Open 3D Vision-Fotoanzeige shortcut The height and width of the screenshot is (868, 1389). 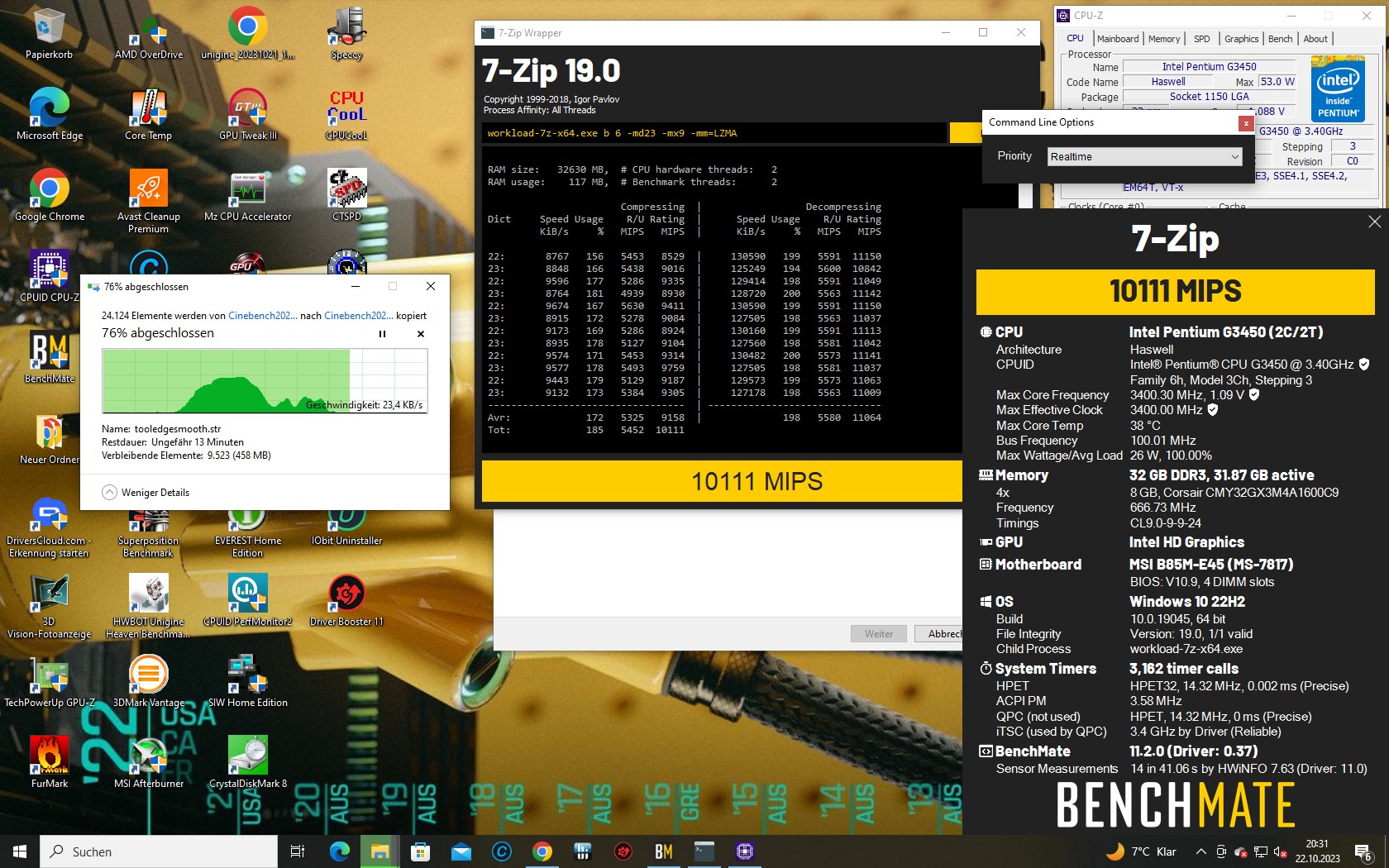point(49,606)
